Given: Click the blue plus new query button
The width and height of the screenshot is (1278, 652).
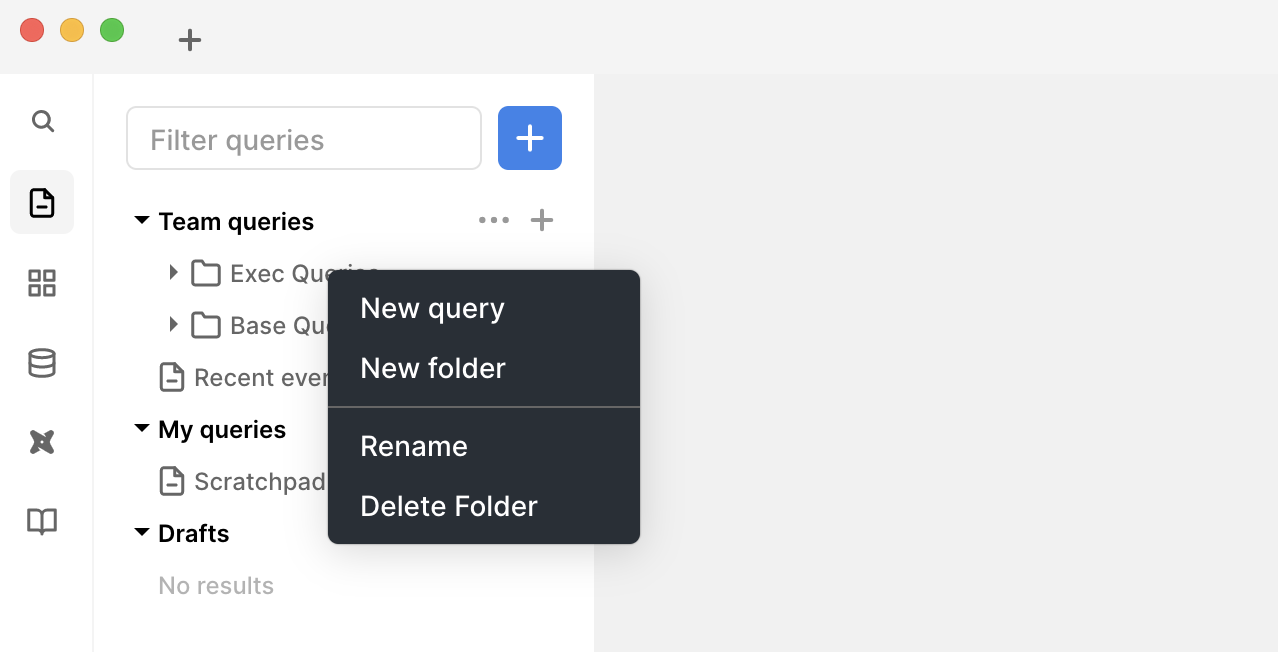Looking at the screenshot, I should pos(530,138).
